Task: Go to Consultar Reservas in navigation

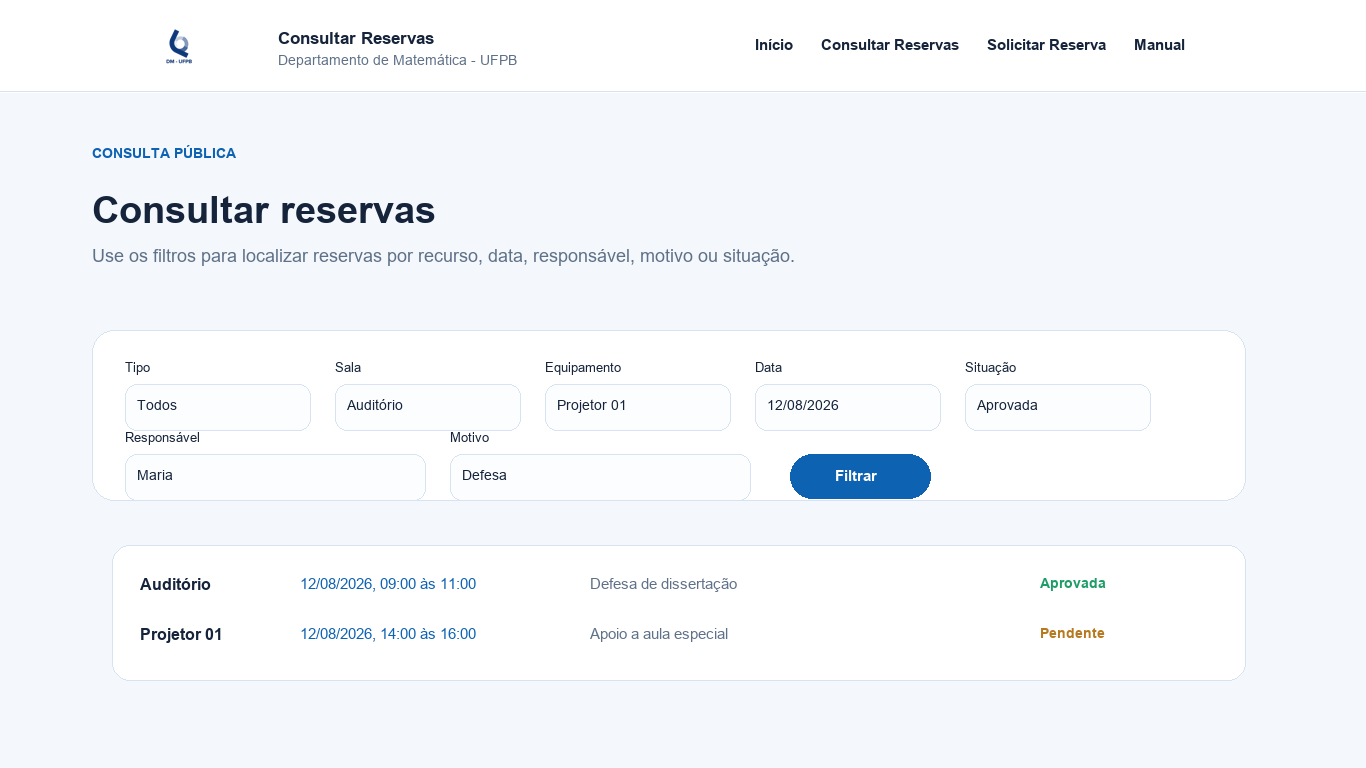Action: click(890, 45)
